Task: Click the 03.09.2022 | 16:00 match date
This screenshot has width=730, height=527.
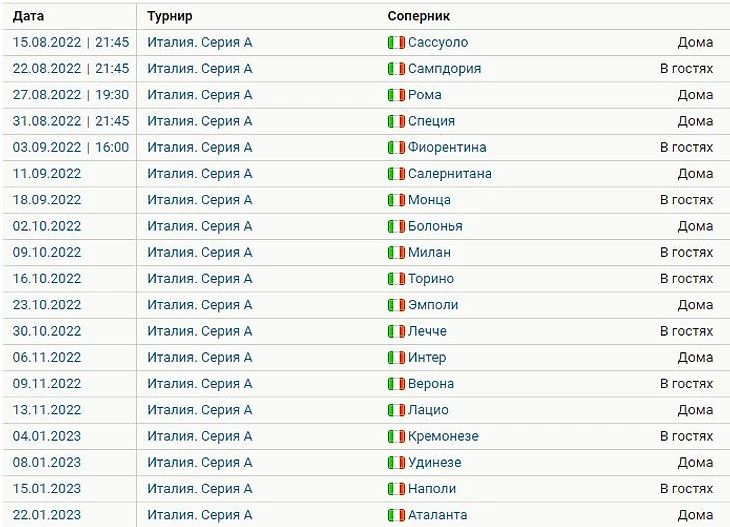Action: point(70,147)
